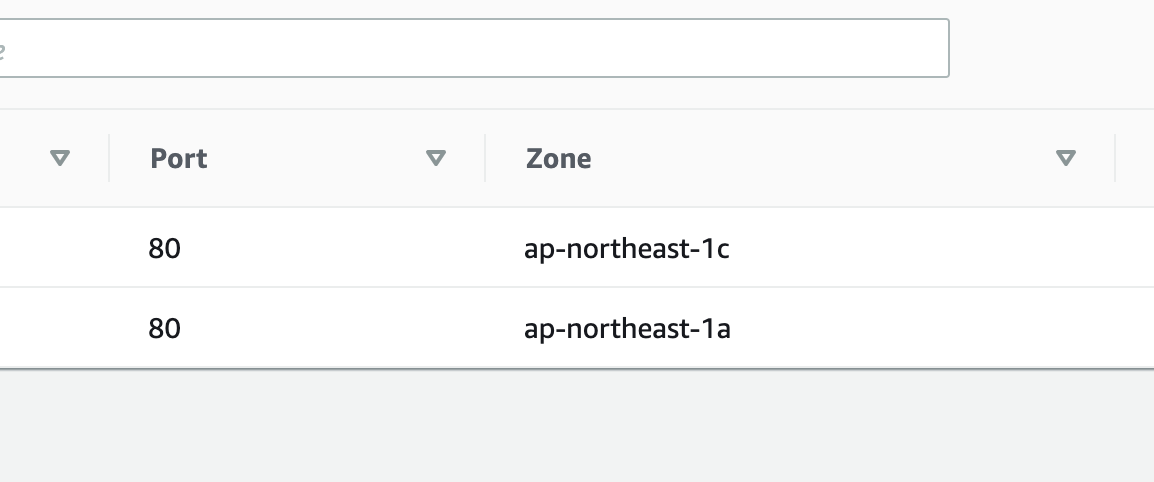Click the gray area below the table
The height and width of the screenshot is (482, 1154).
pyautogui.click(x=577, y=425)
